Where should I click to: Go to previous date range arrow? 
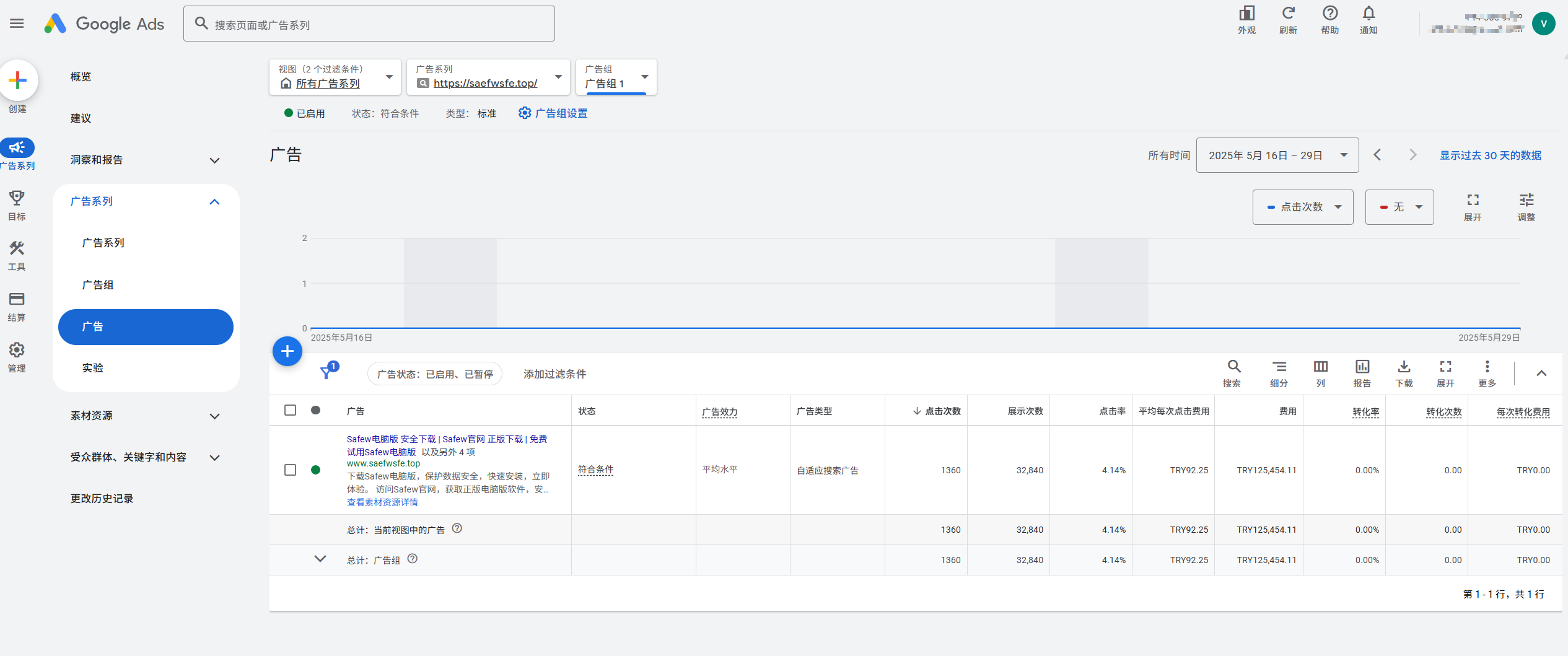click(x=1377, y=155)
